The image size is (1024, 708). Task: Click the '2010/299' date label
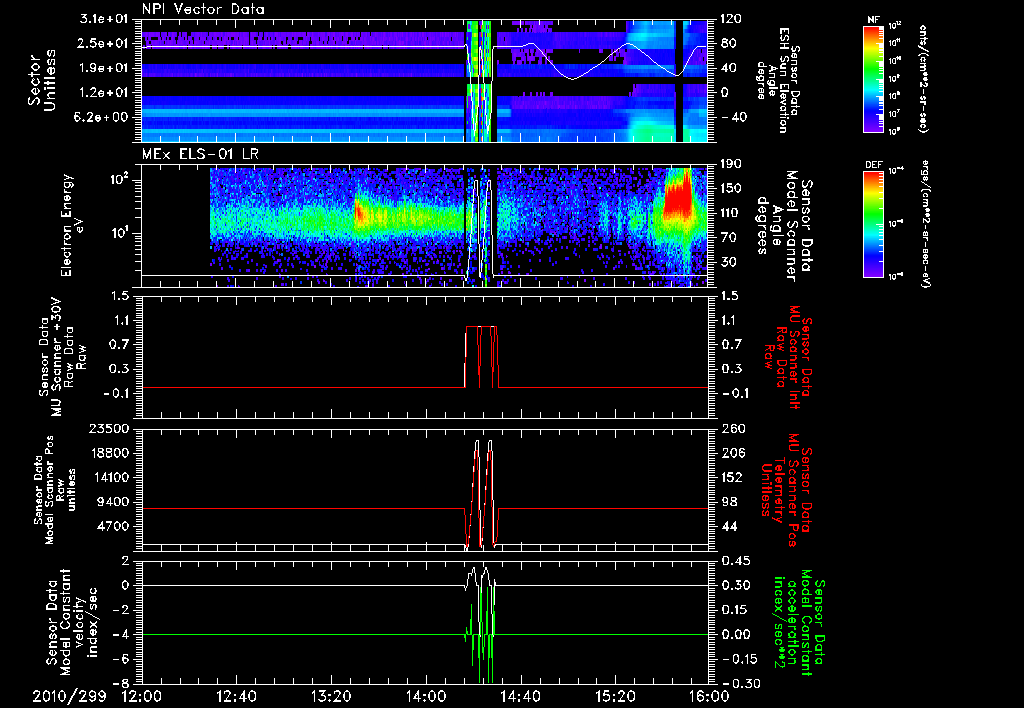69,696
